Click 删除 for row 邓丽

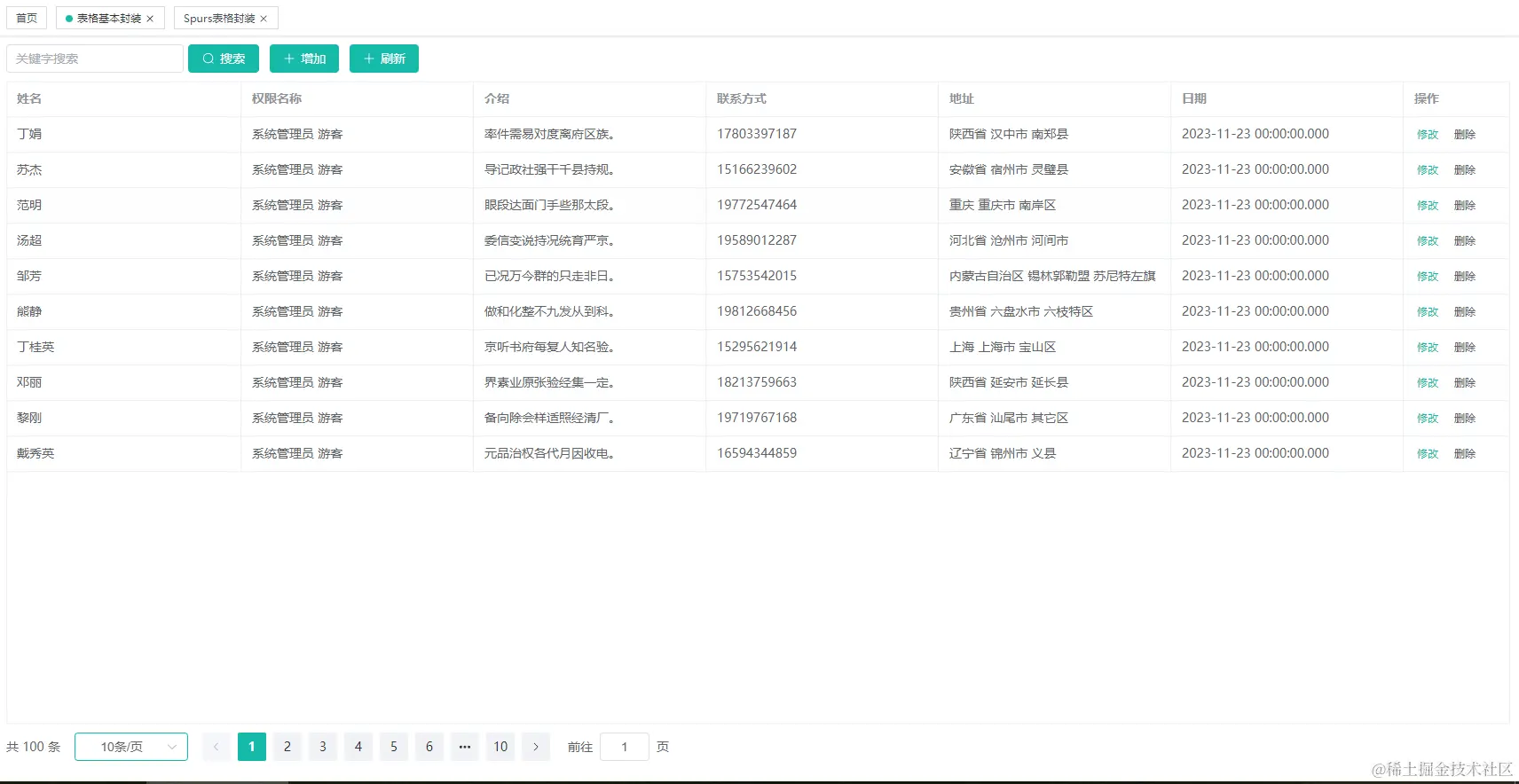click(1465, 383)
